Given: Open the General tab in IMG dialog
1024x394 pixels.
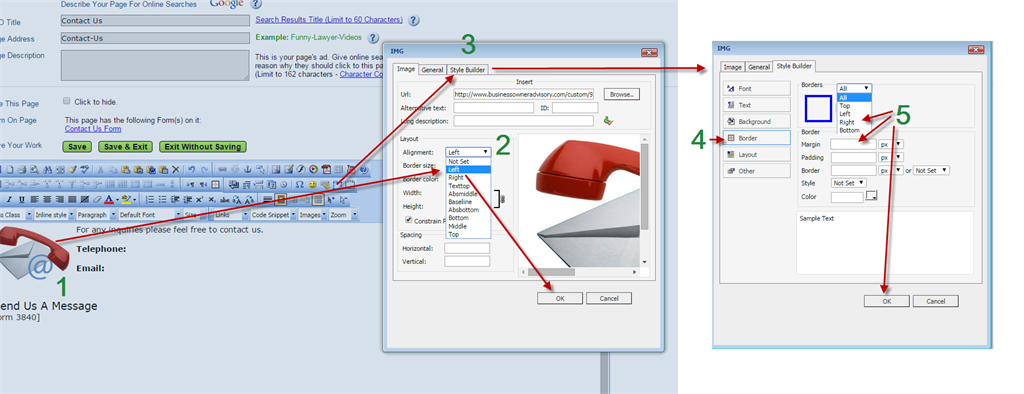Looking at the screenshot, I should tap(432, 69).
